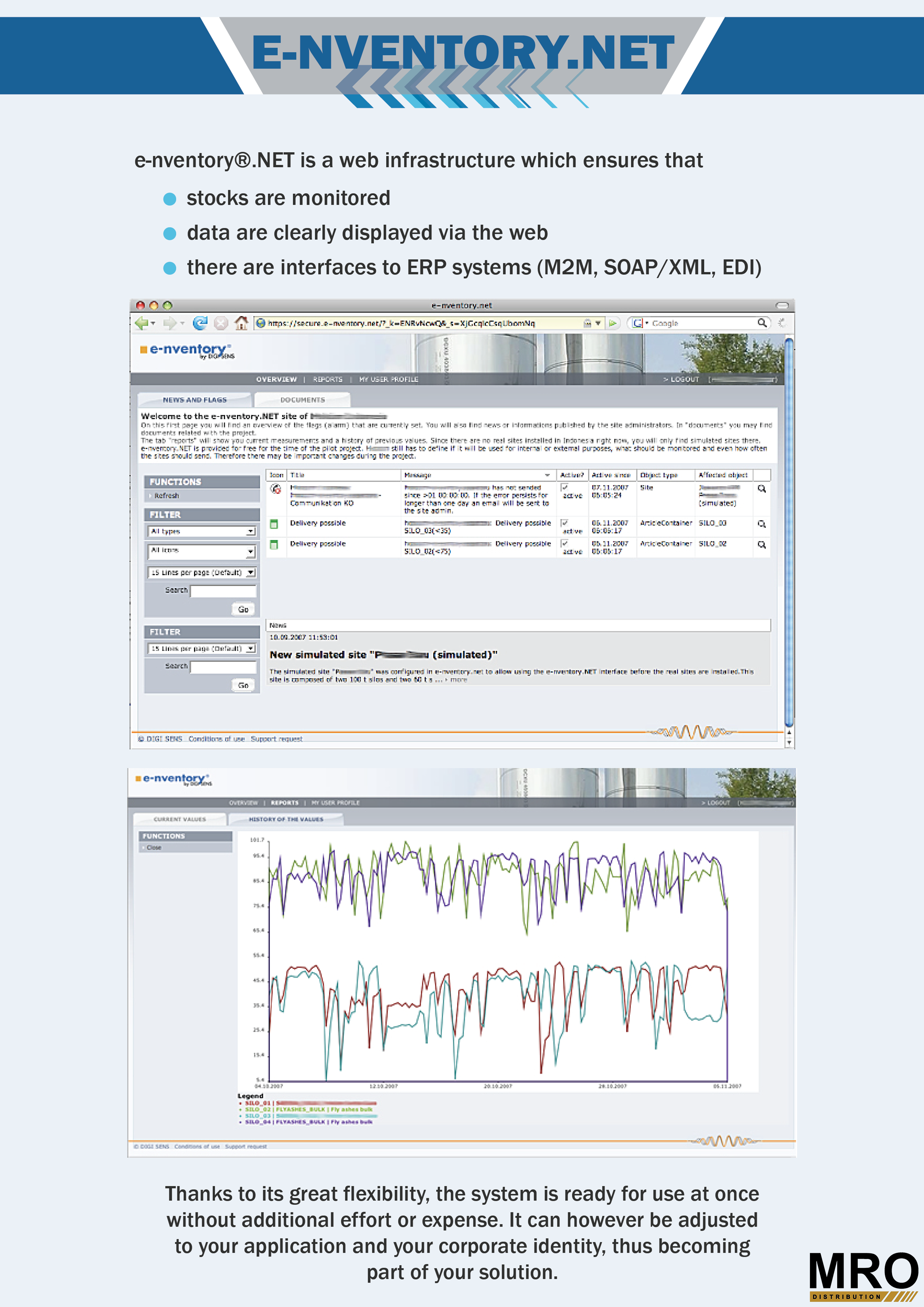The image size is (924, 1307).
Task: Click the e-nventory logo in the browser page
Action: pos(187,351)
